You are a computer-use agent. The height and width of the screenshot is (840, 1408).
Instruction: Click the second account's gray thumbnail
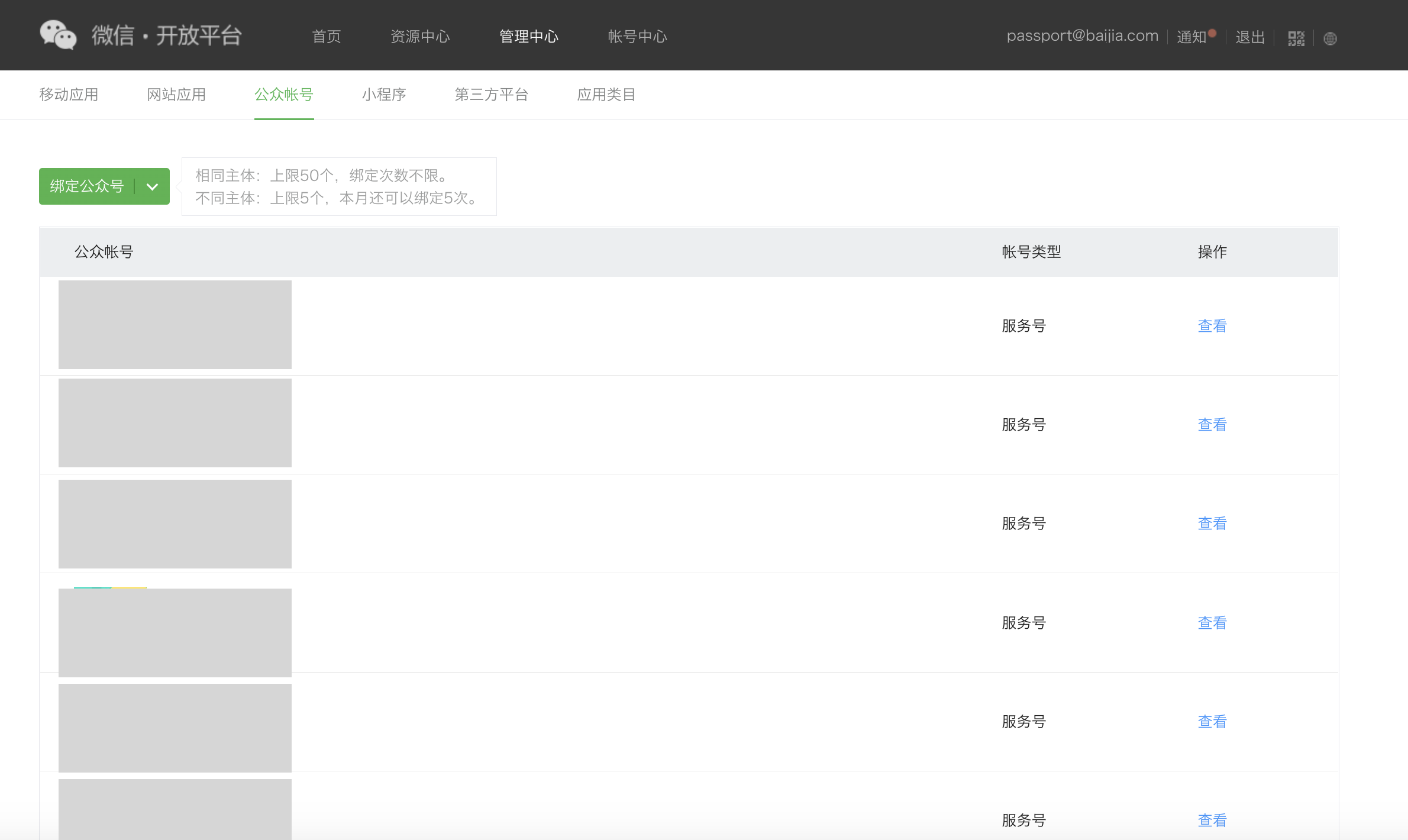pyautogui.click(x=175, y=423)
